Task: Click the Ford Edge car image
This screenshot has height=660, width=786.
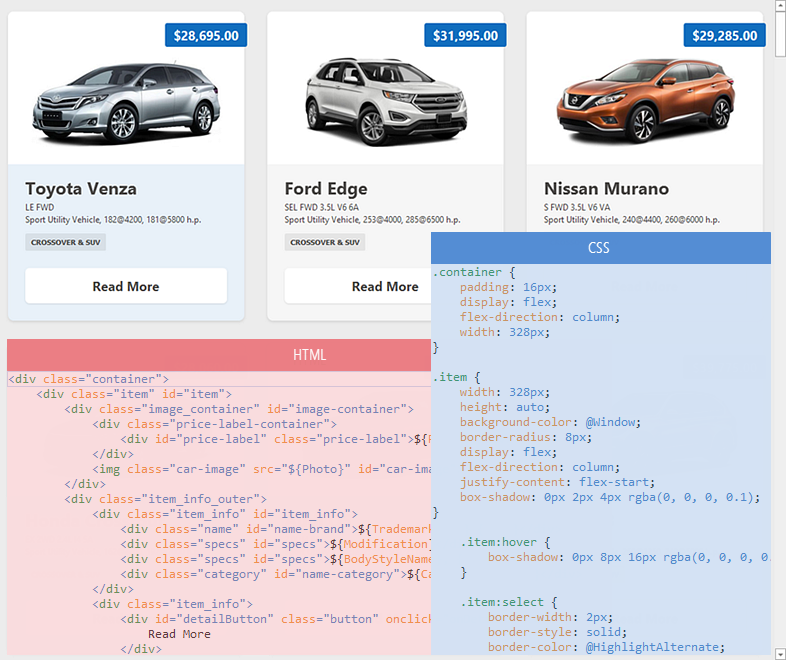Action: tap(386, 101)
